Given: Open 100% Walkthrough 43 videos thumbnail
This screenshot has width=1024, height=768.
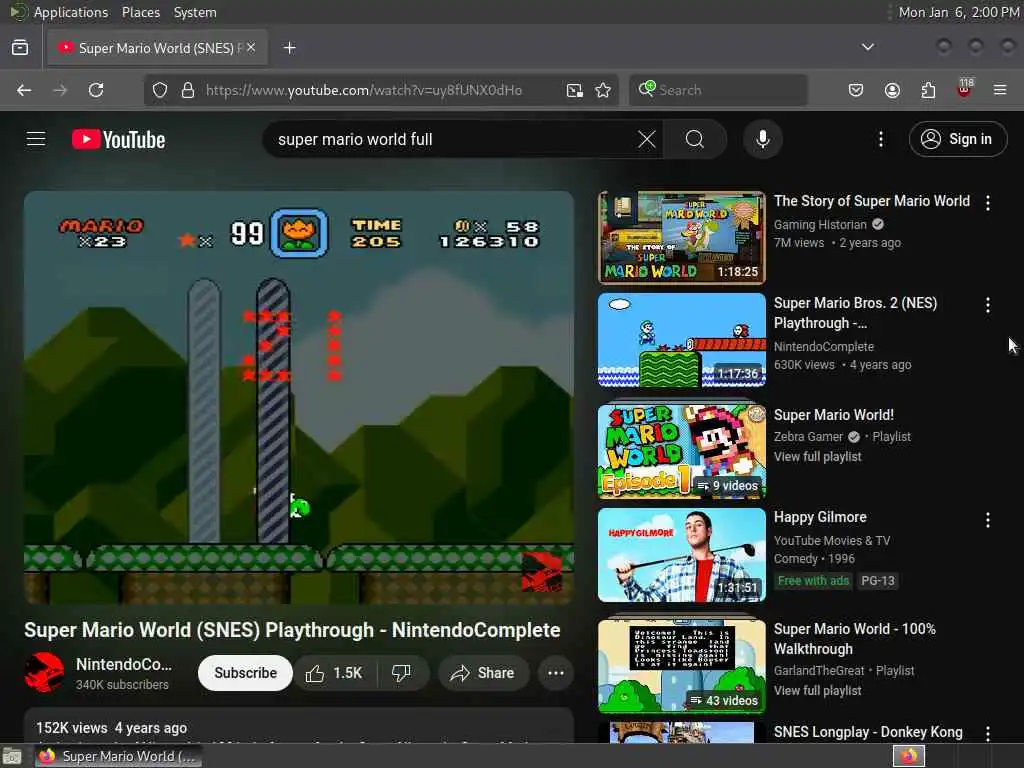Looking at the screenshot, I should [682, 666].
